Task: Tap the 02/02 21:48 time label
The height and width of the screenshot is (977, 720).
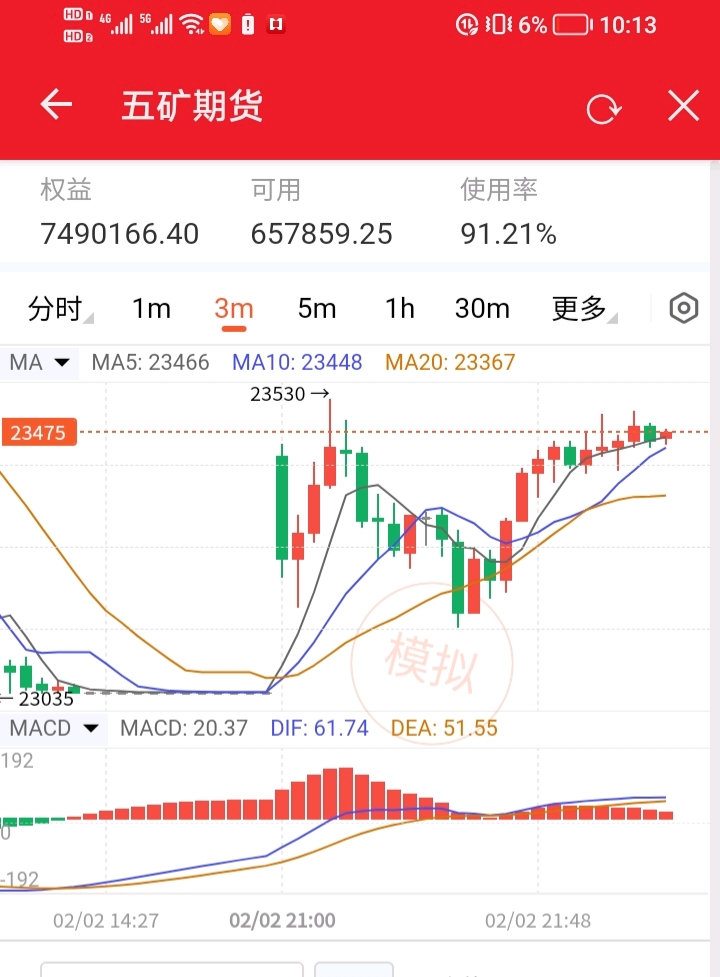Action: click(538, 920)
